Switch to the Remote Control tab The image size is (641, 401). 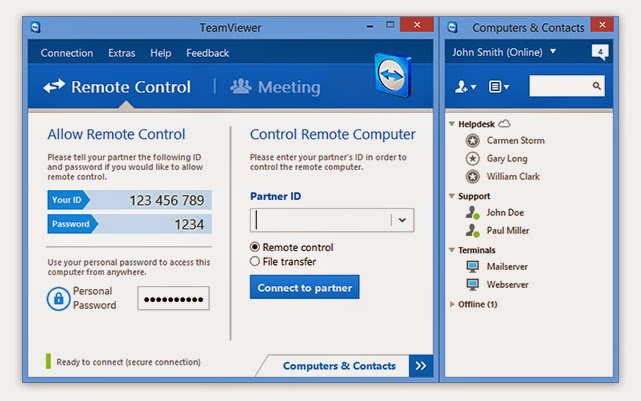pyautogui.click(x=117, y=87)
